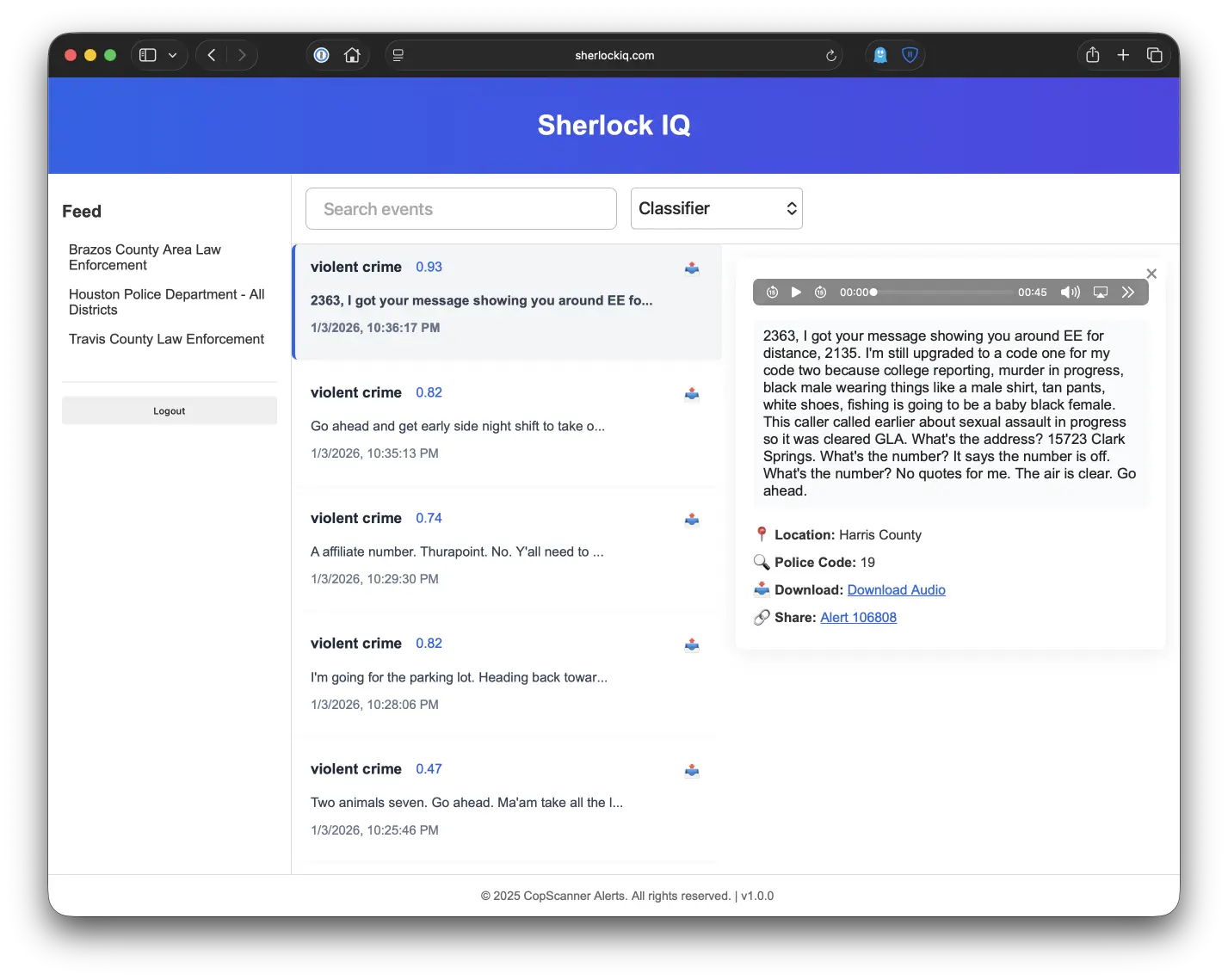Click the Police Code 19 entry
This screenshot has width=1228, height=980.
tap(824, 563)
